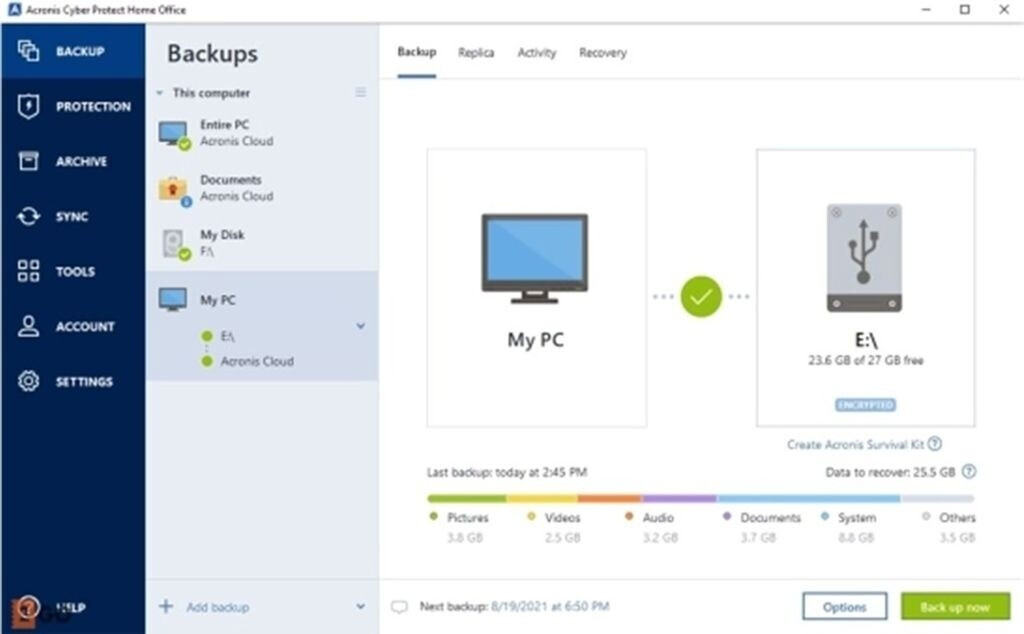Click help icon next to Data to recover
This screenshot has height=634, width=1024.
(968, 472)
